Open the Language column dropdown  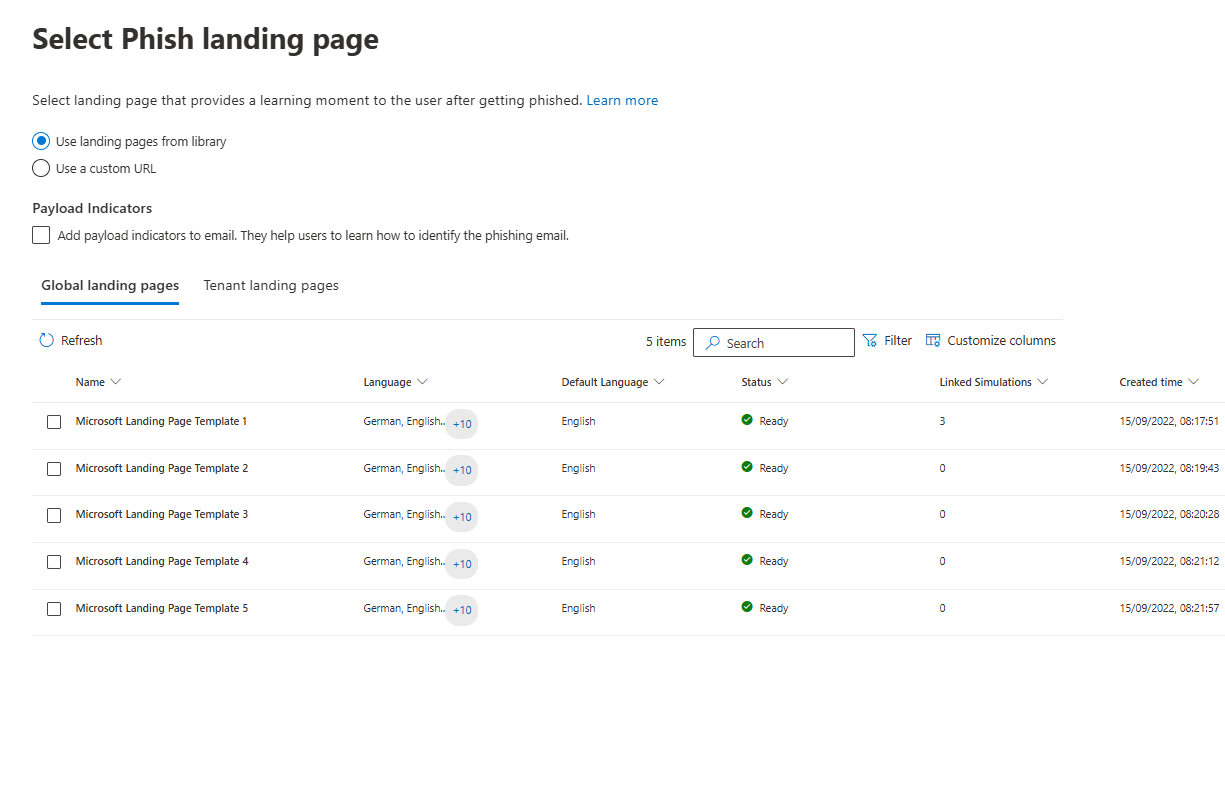coord(422,382)
